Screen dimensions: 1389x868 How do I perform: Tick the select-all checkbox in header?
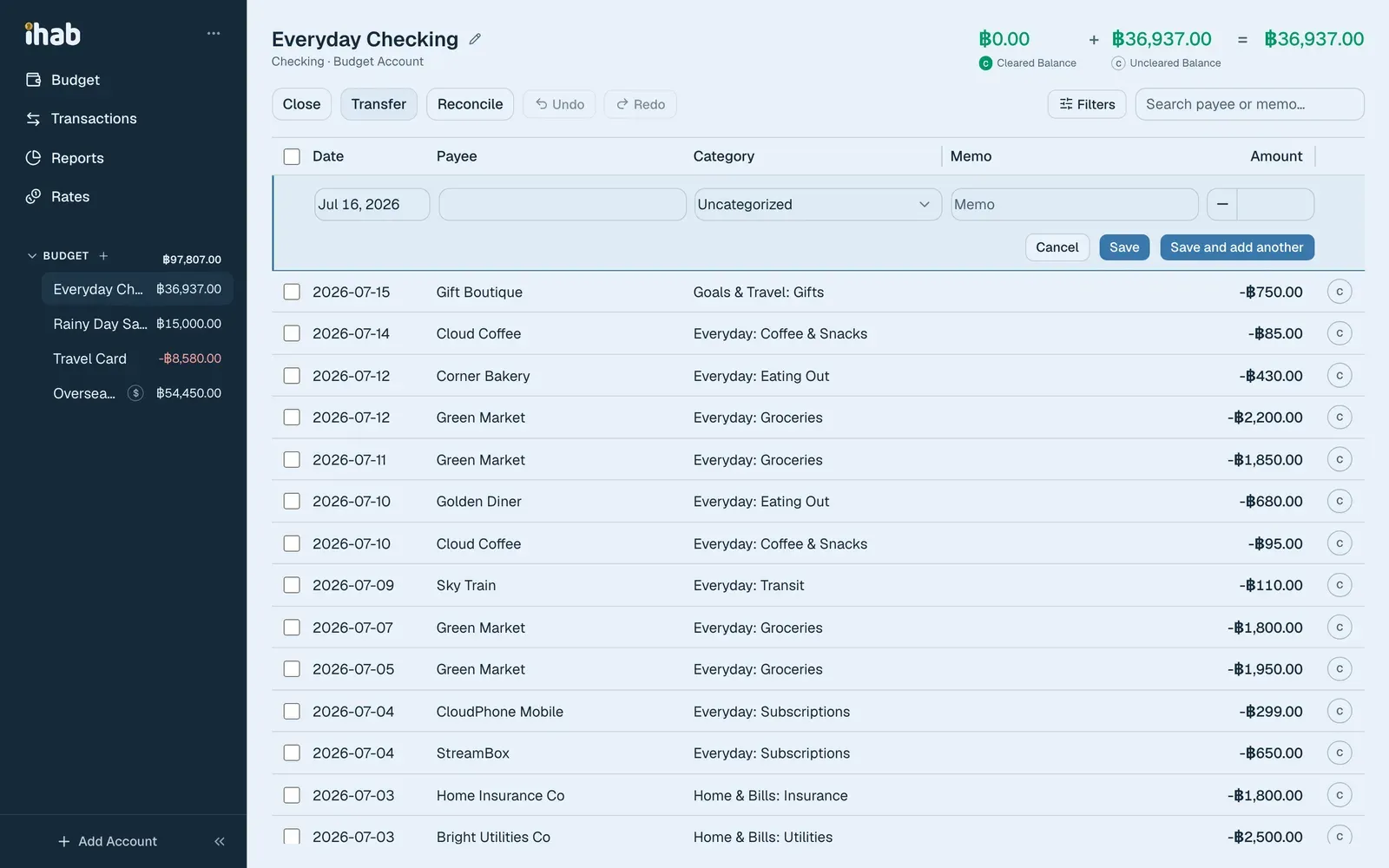[x=292, y=156]
